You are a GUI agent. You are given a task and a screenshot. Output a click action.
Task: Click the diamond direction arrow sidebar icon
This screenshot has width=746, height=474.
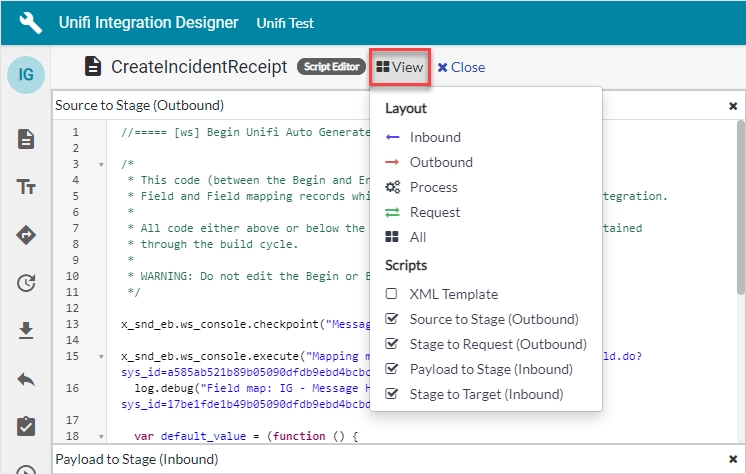26,235
